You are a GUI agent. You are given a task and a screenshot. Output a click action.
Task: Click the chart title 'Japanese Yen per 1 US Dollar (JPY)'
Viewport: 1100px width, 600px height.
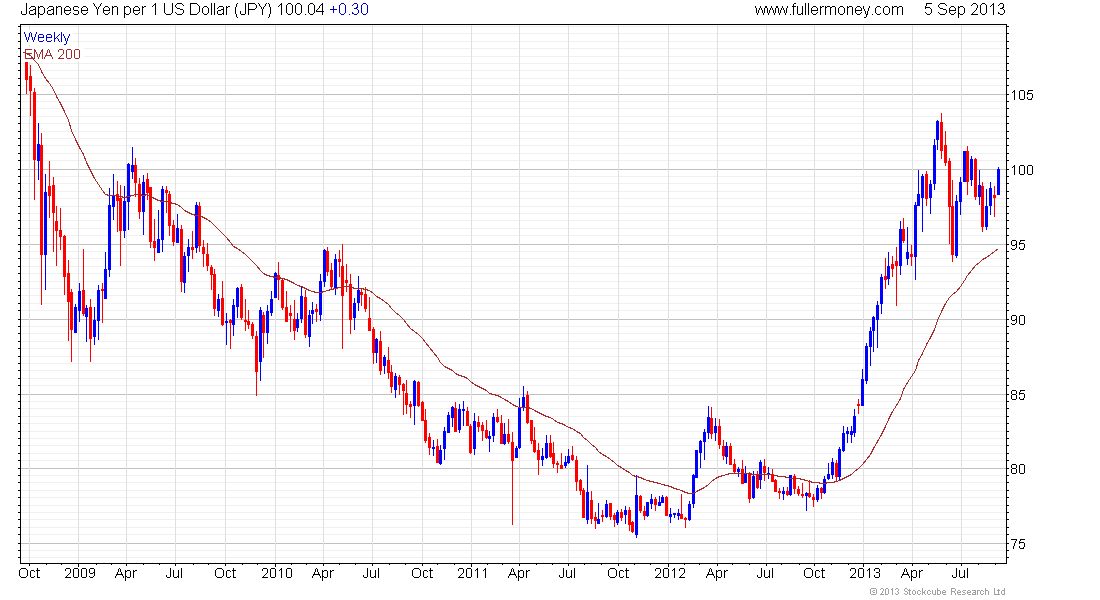146,10
